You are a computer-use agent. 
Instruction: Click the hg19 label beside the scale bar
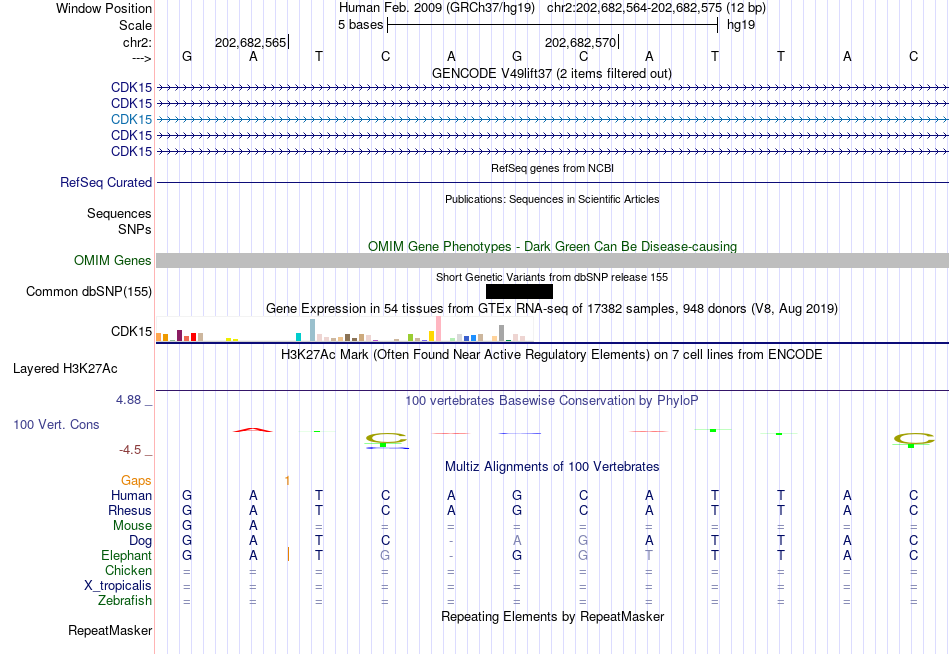[x=741, y=25]
